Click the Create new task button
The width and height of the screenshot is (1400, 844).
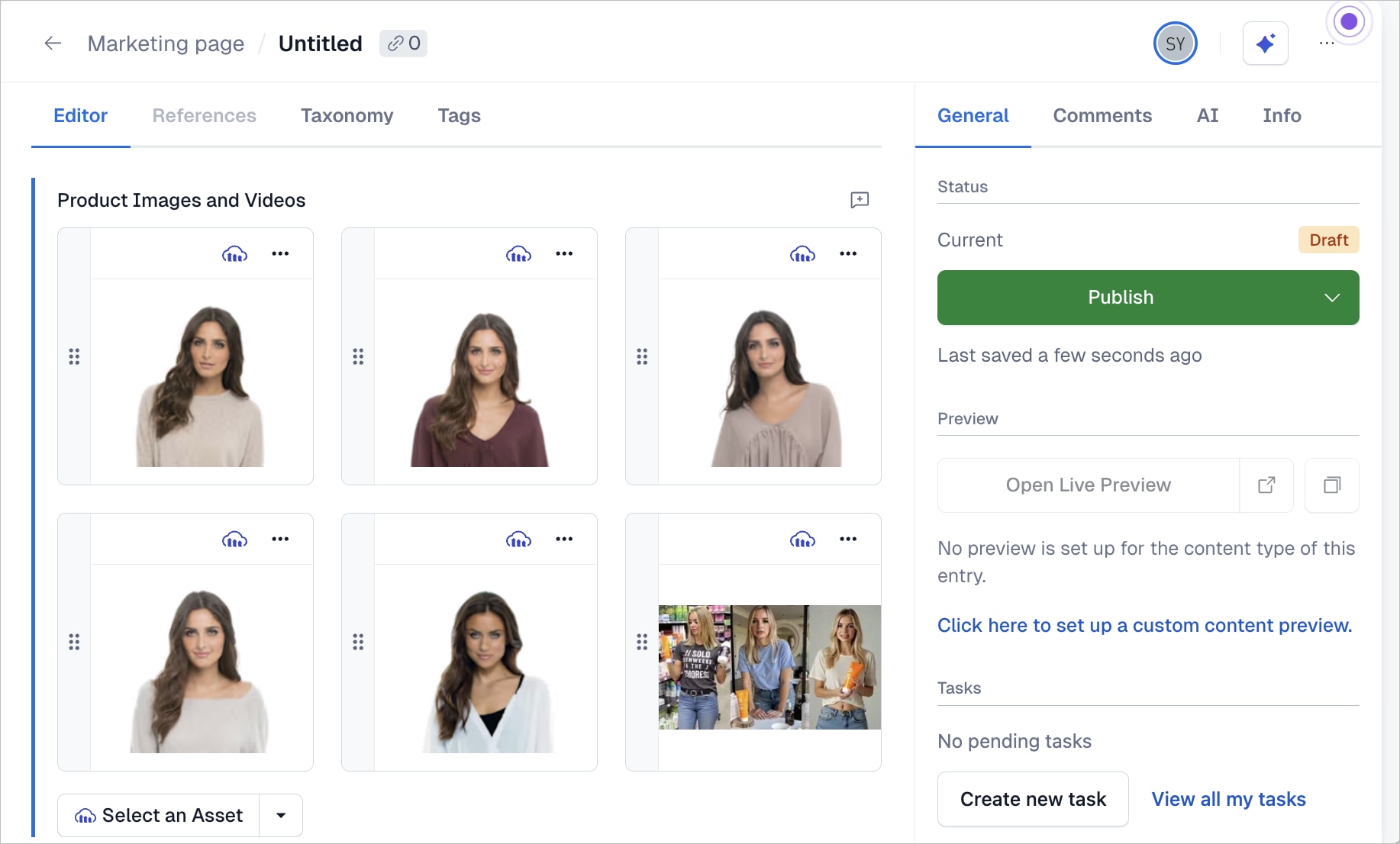[x=1032, y=799]
